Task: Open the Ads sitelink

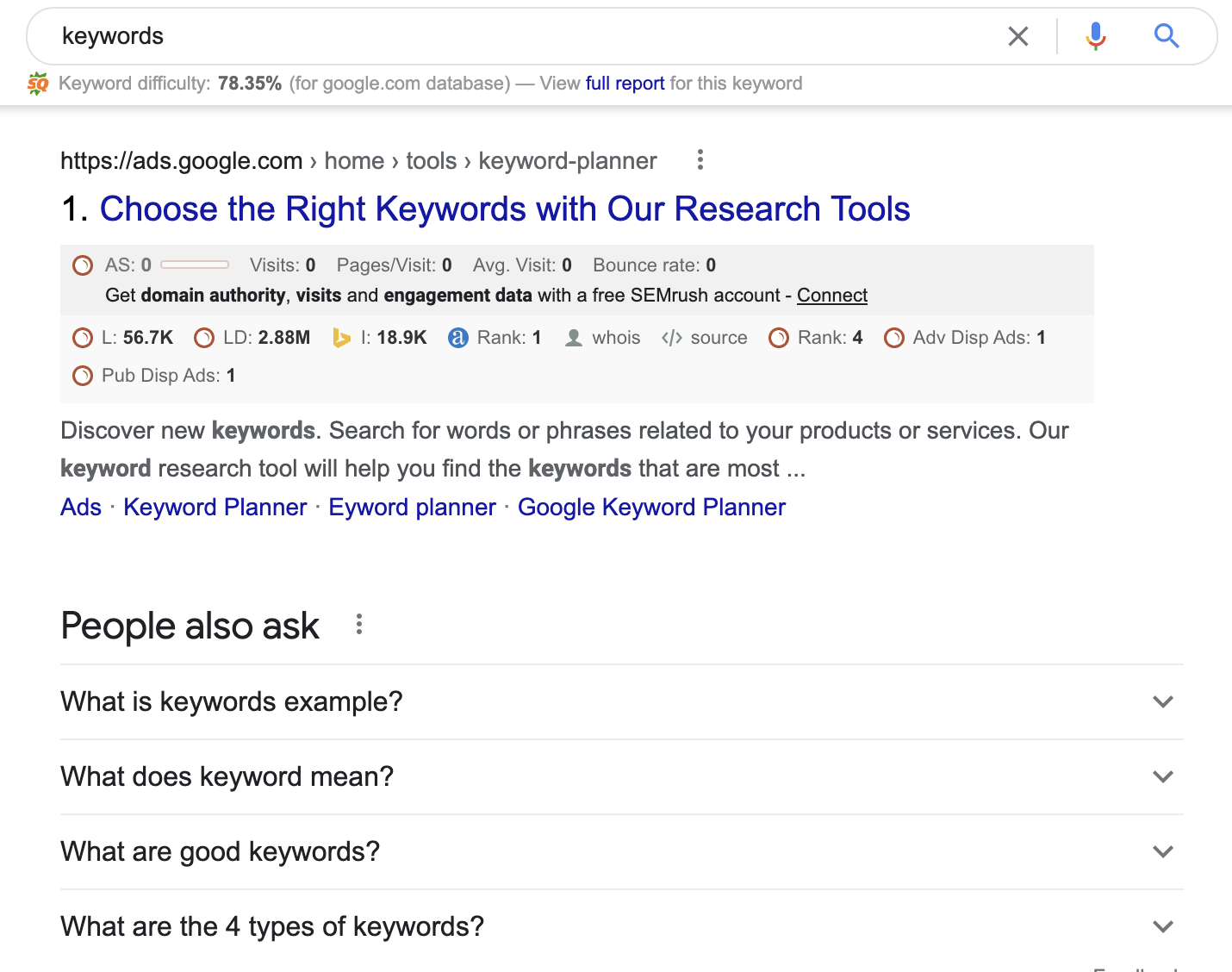Action: point(81,507)
